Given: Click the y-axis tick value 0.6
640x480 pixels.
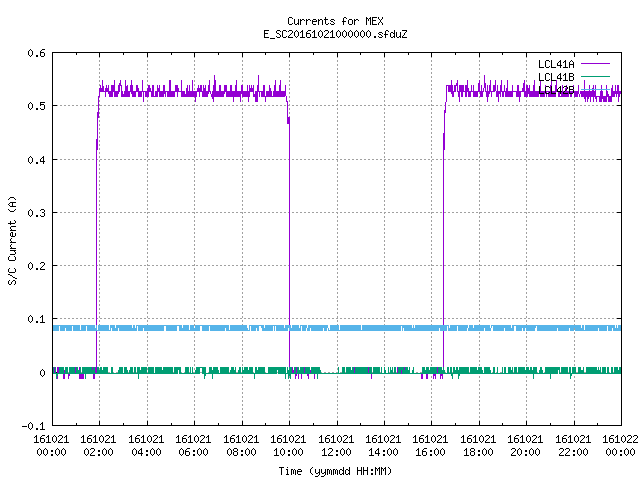Looking at the screenshot, I should pos(36,53).
